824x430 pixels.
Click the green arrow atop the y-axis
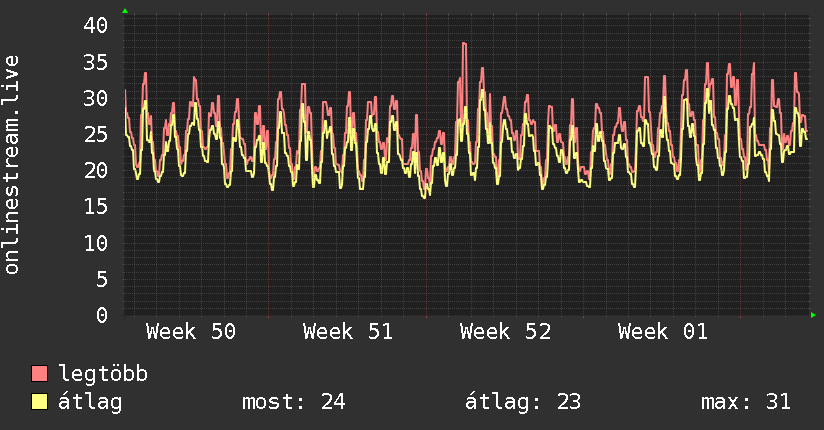tap(125, 11)
